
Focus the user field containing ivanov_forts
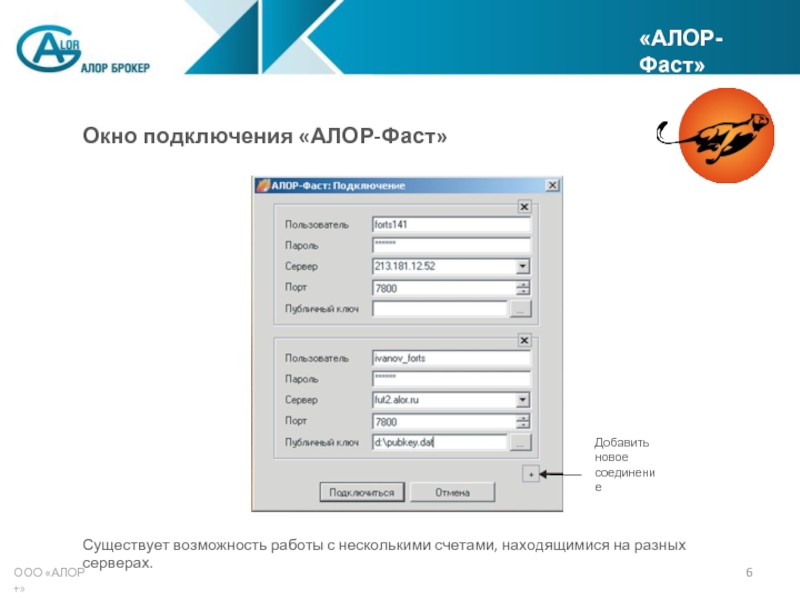(451, 358)
